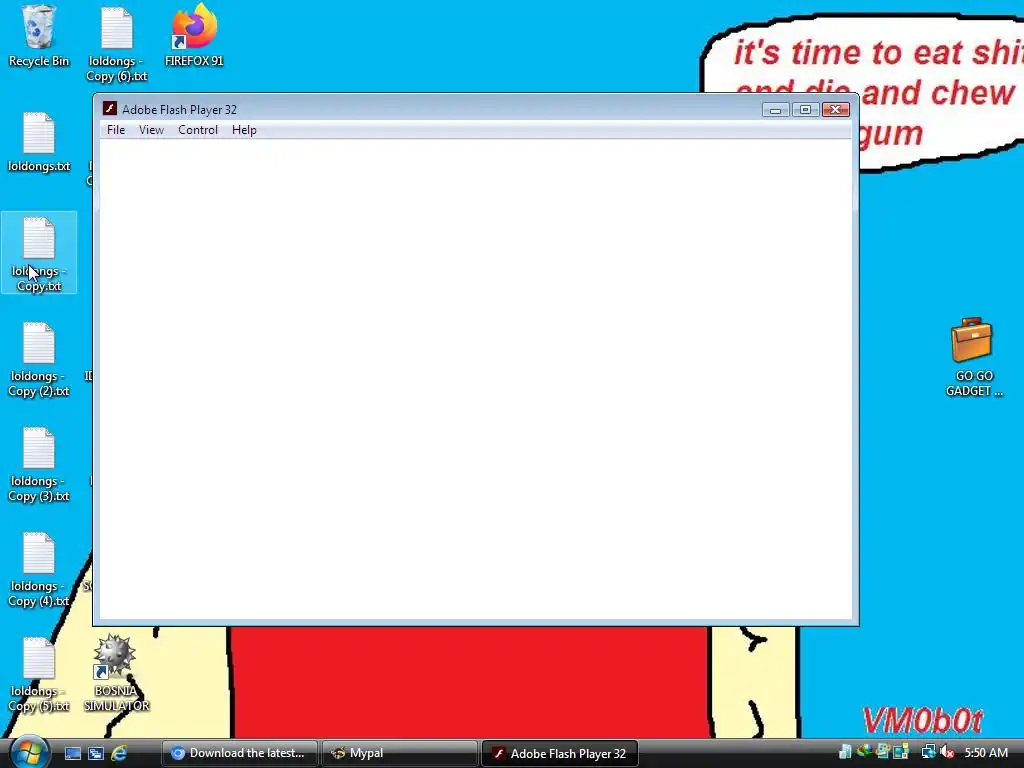Click the green arrow tray icon
This screenshot has width=1024, height=768.
coord(865,752)
